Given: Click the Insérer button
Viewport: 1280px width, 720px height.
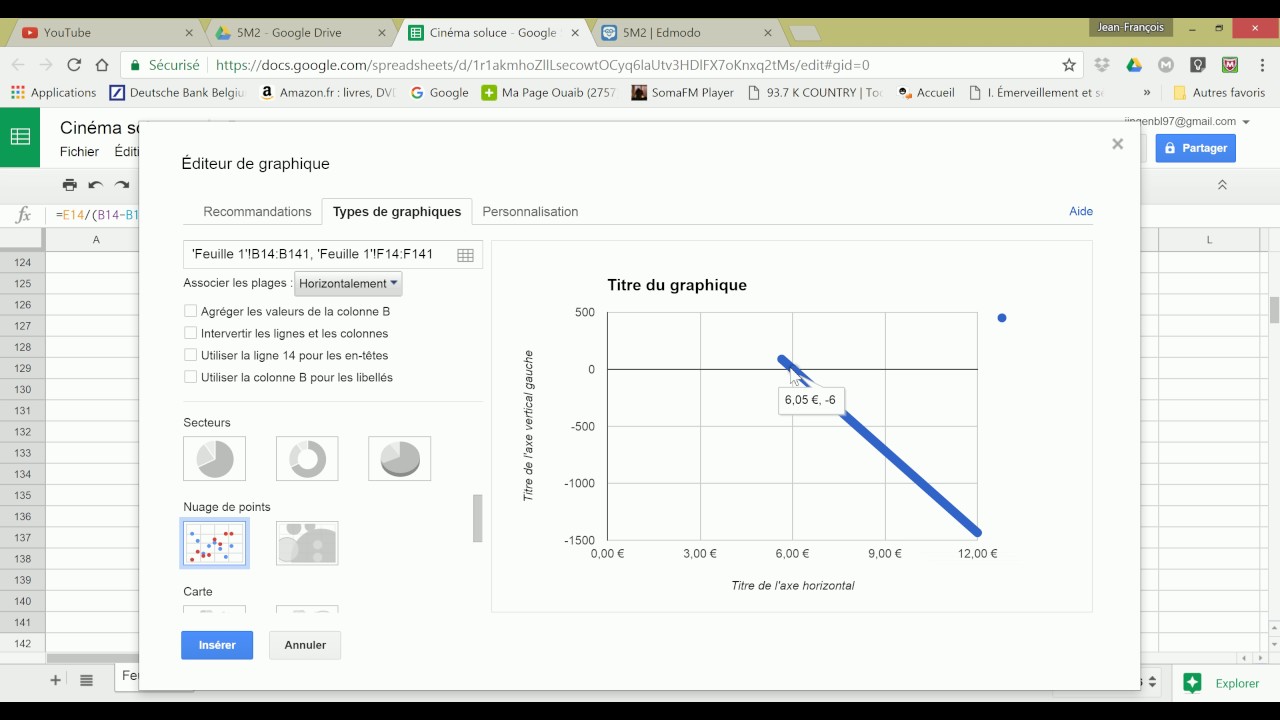Looking at the screenshot, I should click(x=217, y=645).
